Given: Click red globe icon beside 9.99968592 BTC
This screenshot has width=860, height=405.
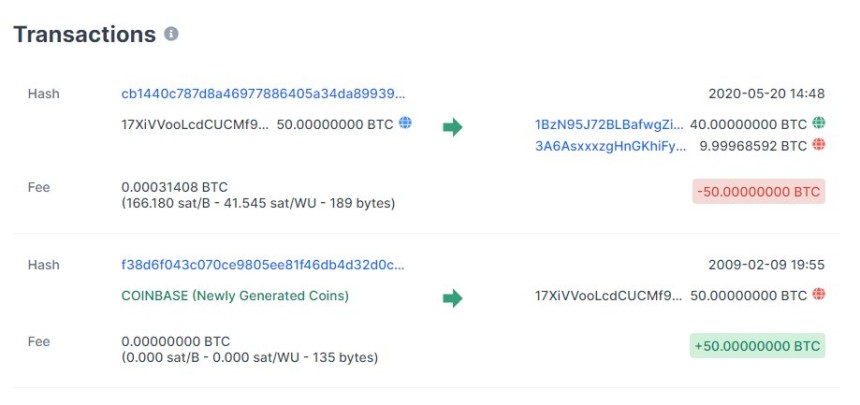Looking at the screenshot, I should coord(818,145).
